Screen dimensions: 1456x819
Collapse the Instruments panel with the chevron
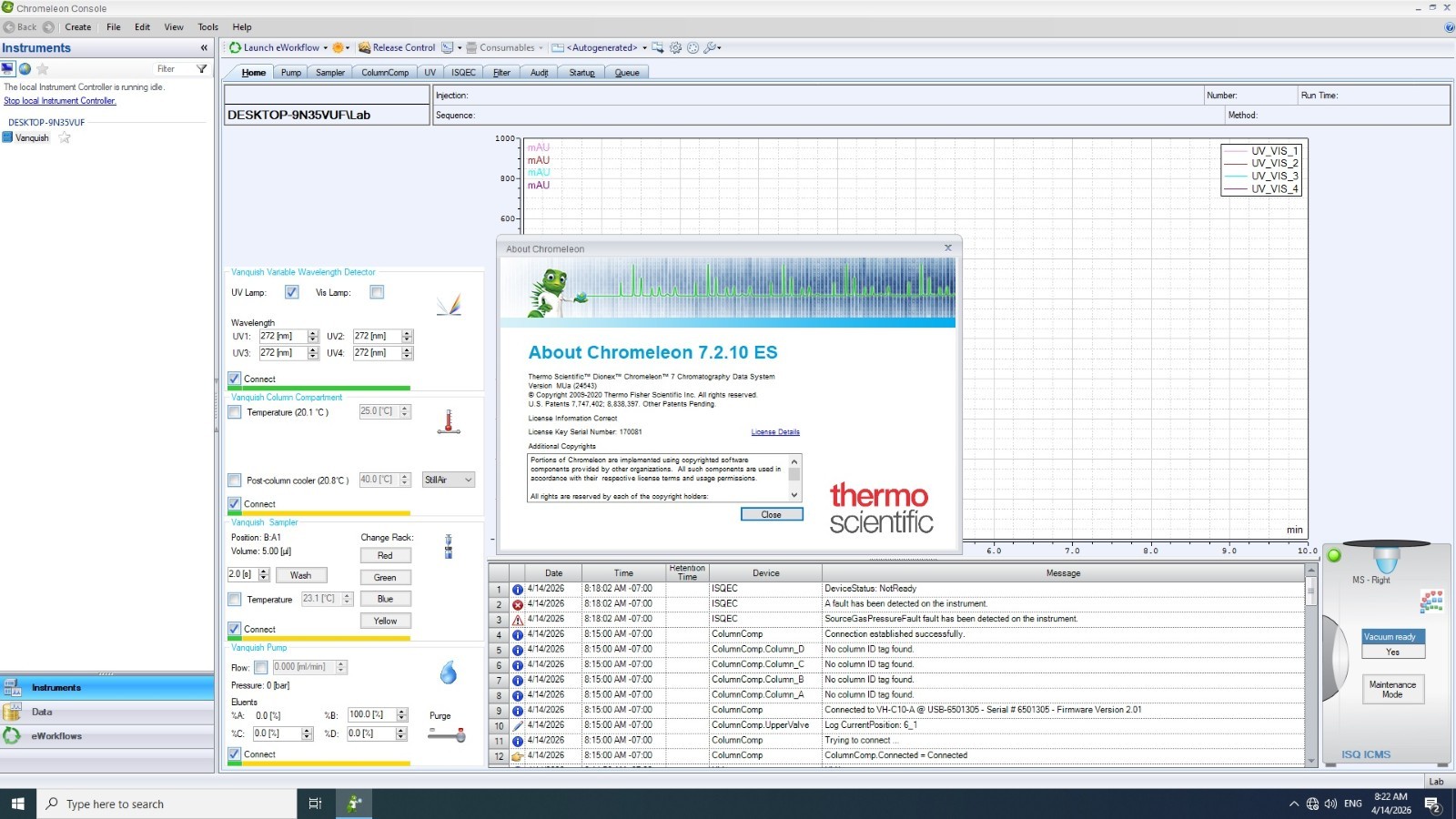coord(204,48)
